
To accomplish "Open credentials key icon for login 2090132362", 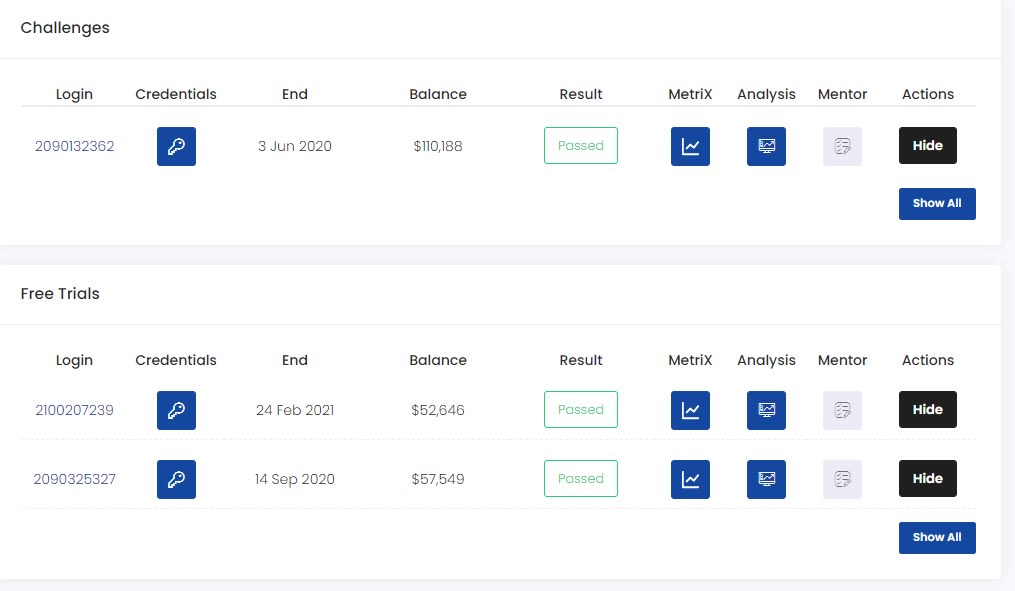I will [x=176, y=146].
